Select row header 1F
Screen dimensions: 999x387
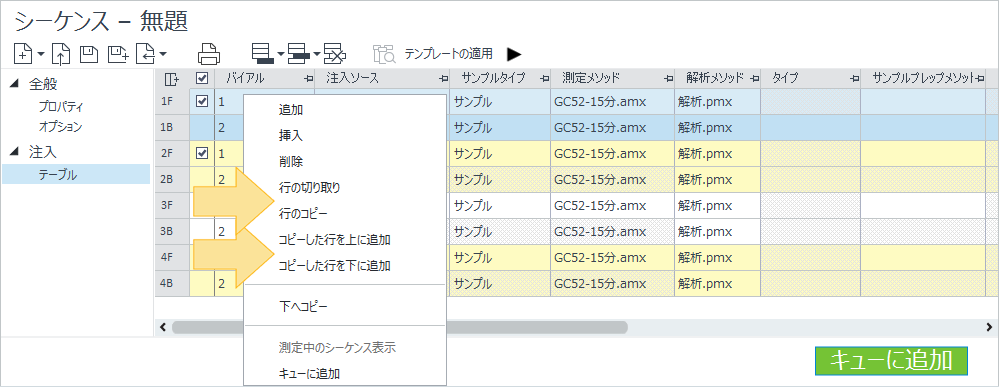click(172, 101)
